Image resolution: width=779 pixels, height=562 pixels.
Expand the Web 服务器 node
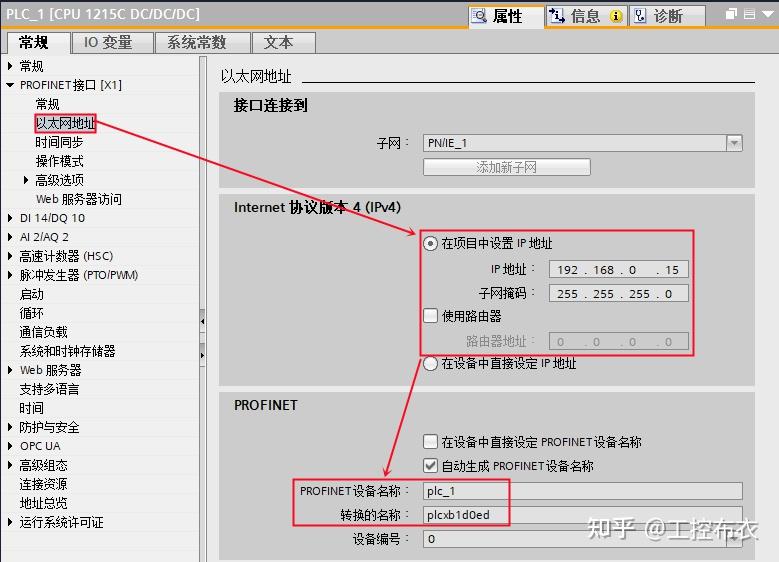click(x=10, y=370)
